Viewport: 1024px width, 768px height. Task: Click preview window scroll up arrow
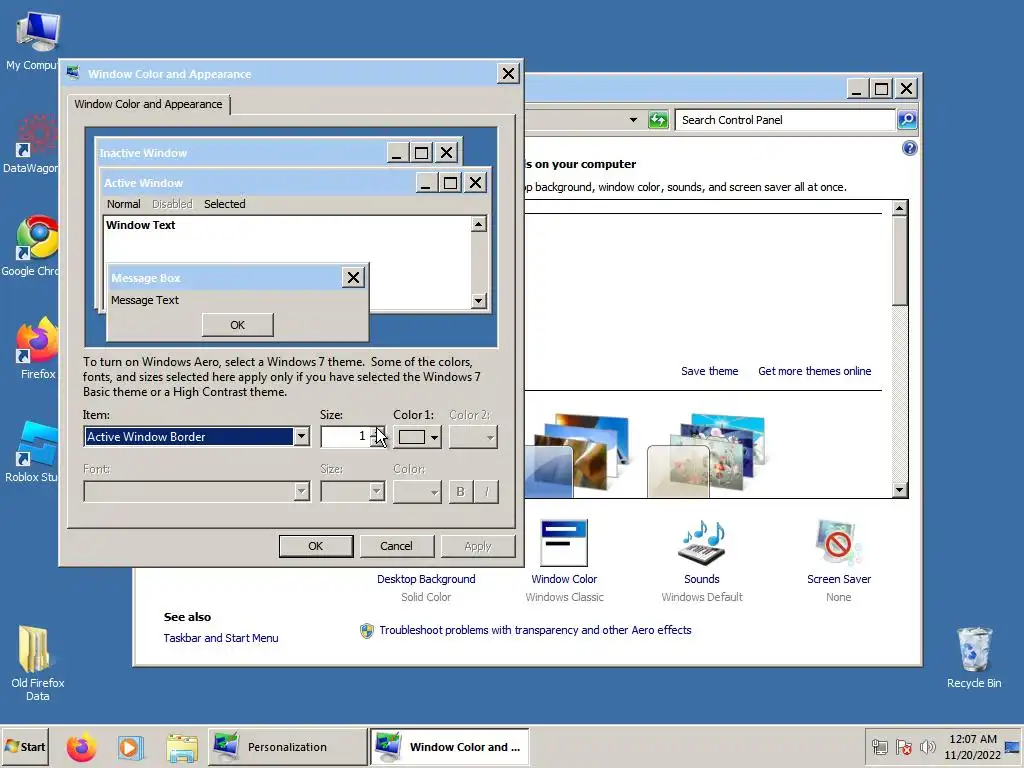pos(479,225)
